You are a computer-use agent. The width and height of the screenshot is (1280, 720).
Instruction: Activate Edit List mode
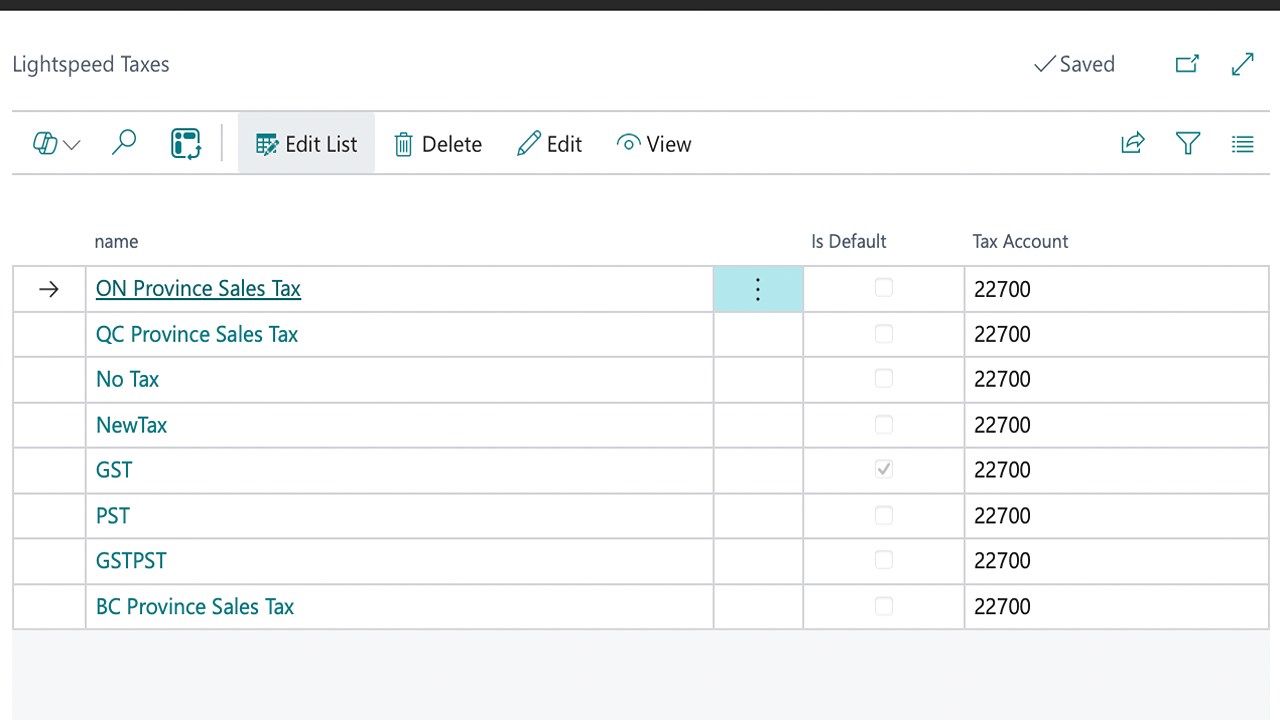(306, 144)
